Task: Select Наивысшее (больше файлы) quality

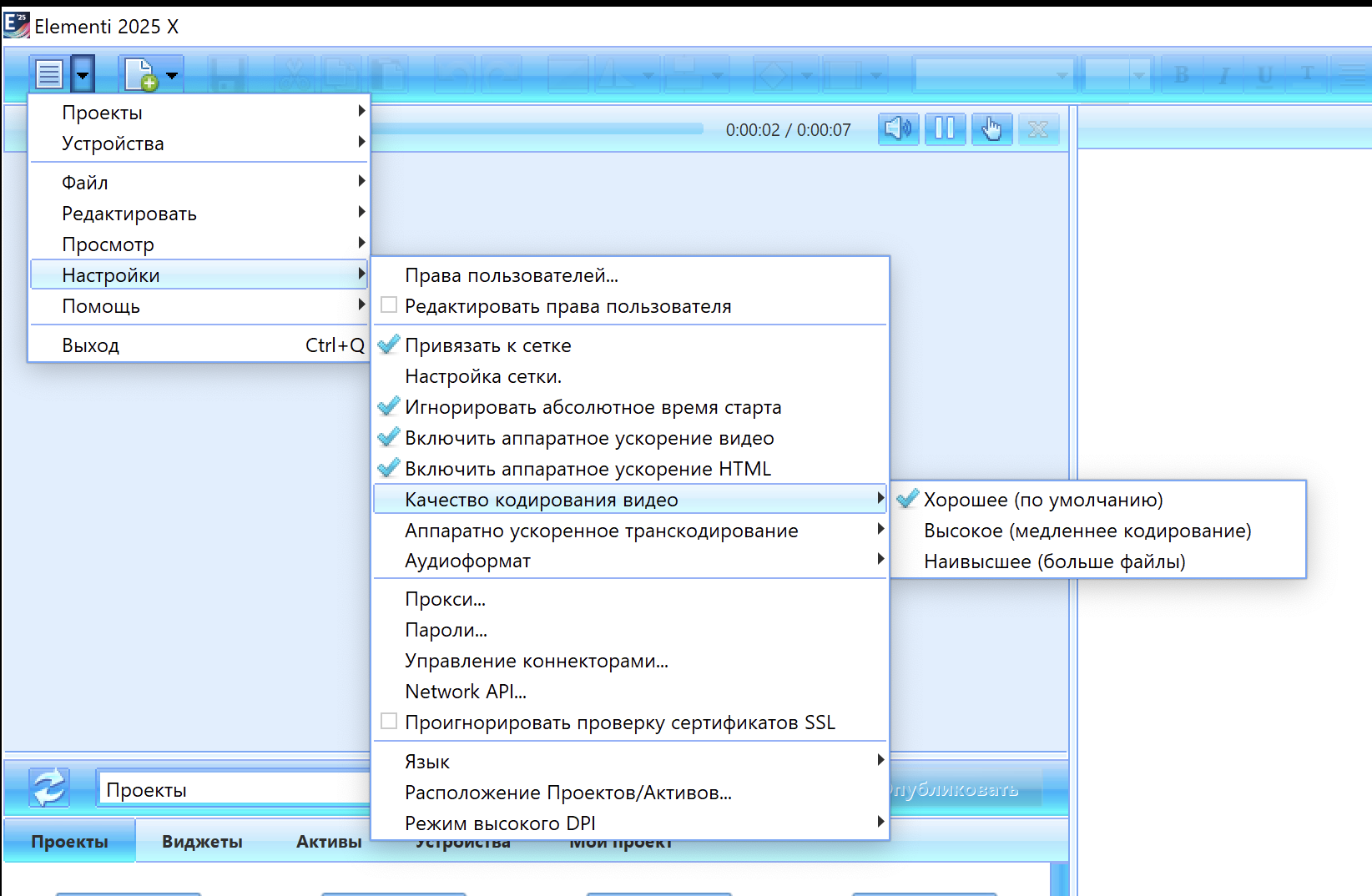Action: (1098, 561)
